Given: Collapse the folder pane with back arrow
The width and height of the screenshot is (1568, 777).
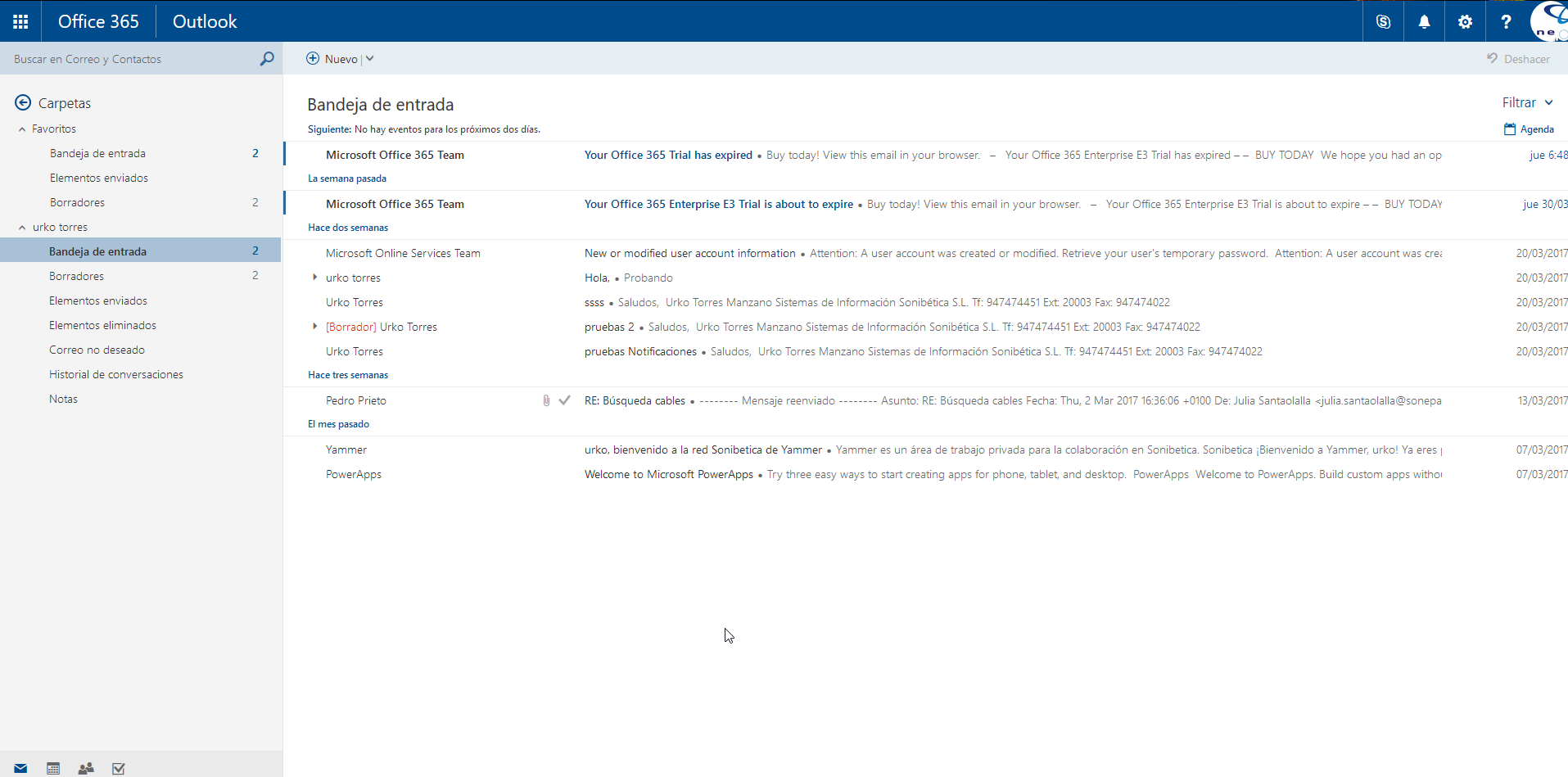Looking at the screenshot, I should 23,102.
